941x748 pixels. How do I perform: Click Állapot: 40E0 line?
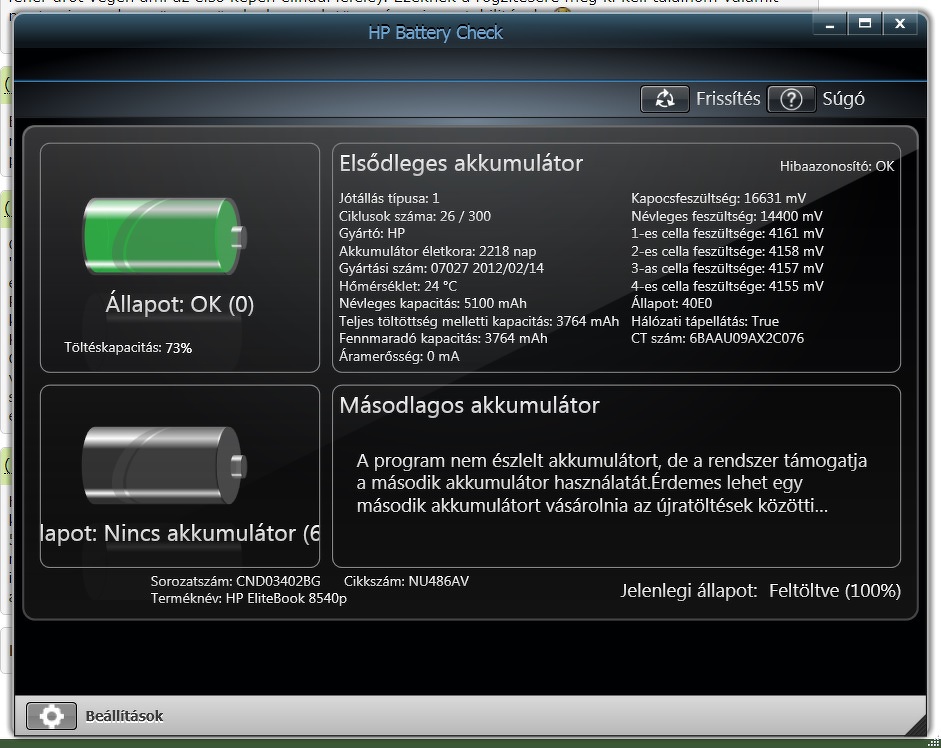pyautogui.click(x=671, y=303)
